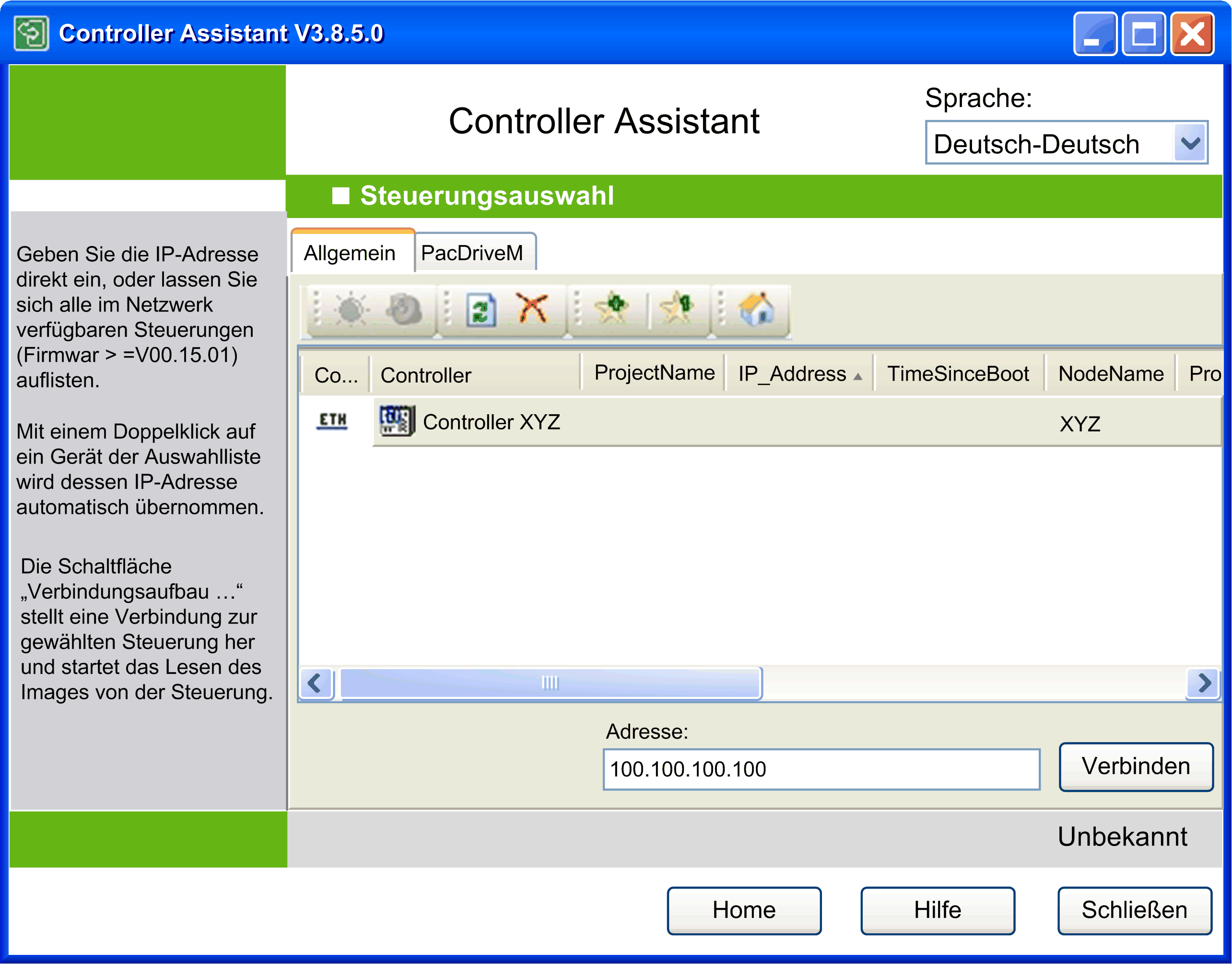Sort by the ProjectName column header
Screen dimensions: 1232x964
653,372
